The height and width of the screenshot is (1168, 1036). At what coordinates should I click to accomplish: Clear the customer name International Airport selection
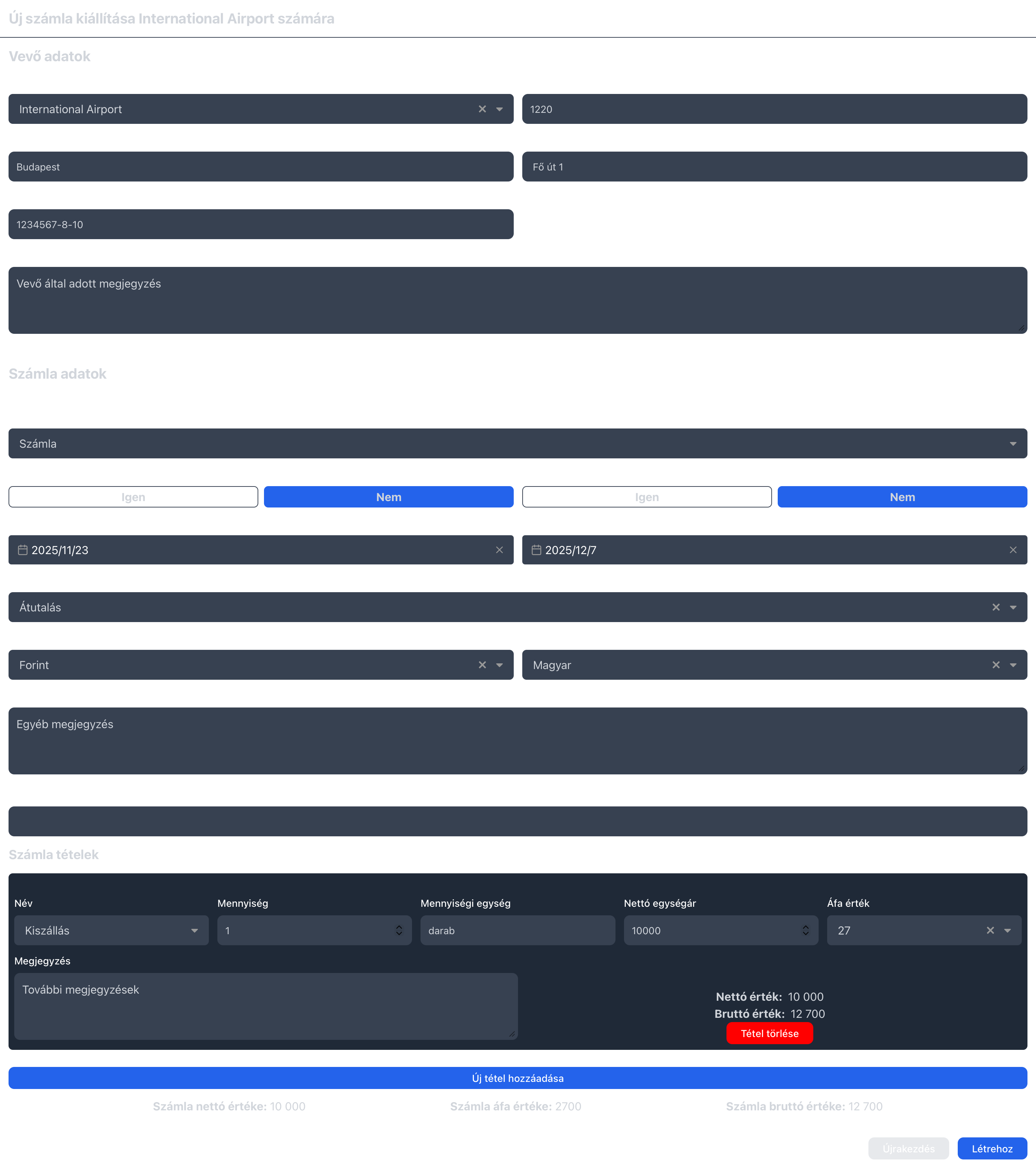click(482, 109)
